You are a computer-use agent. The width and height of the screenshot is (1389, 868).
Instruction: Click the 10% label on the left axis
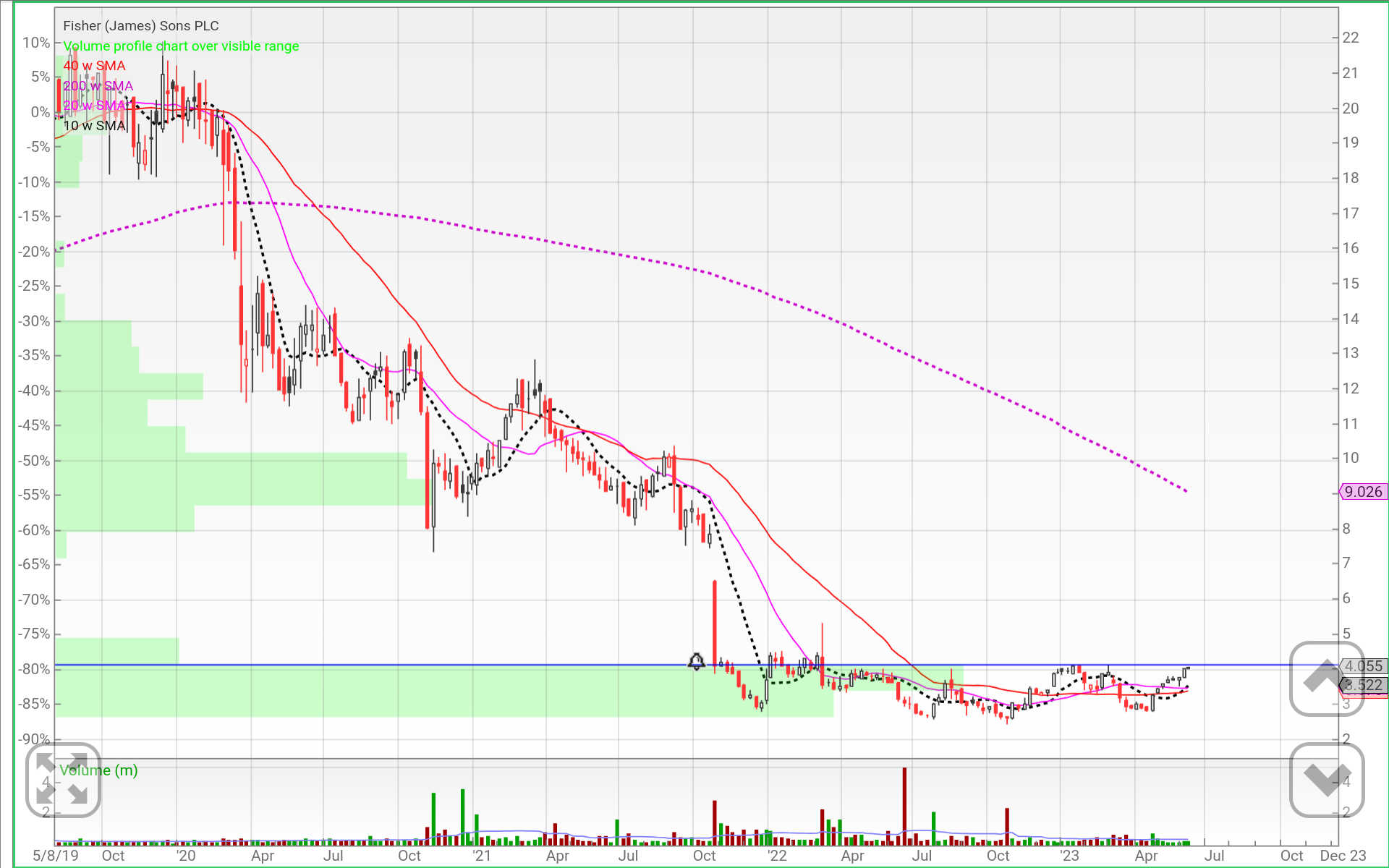coord(36,43)
